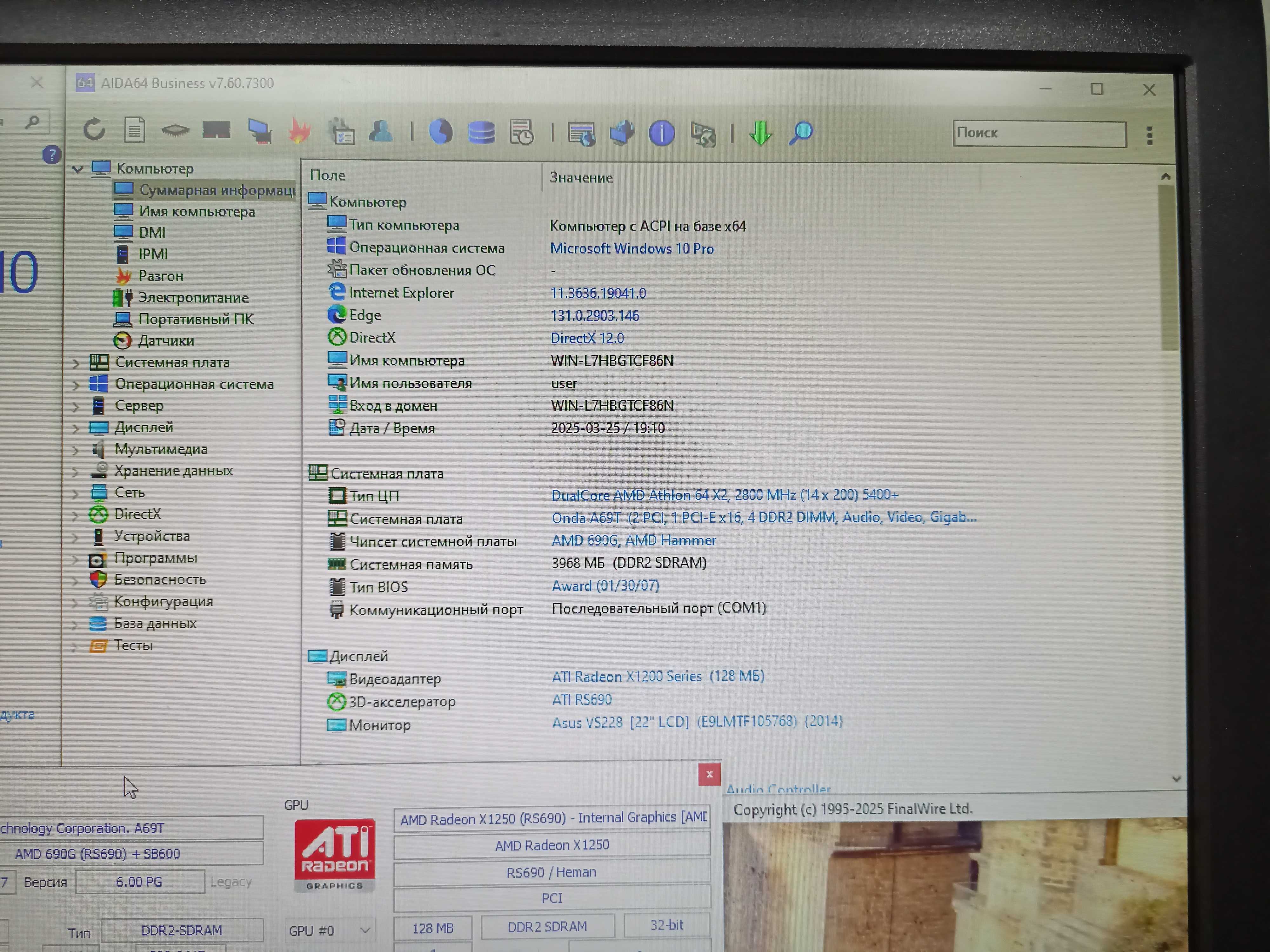Close the GPU info overlay with red X
The image size is (1270, 952).
click(x=710, y=774)
